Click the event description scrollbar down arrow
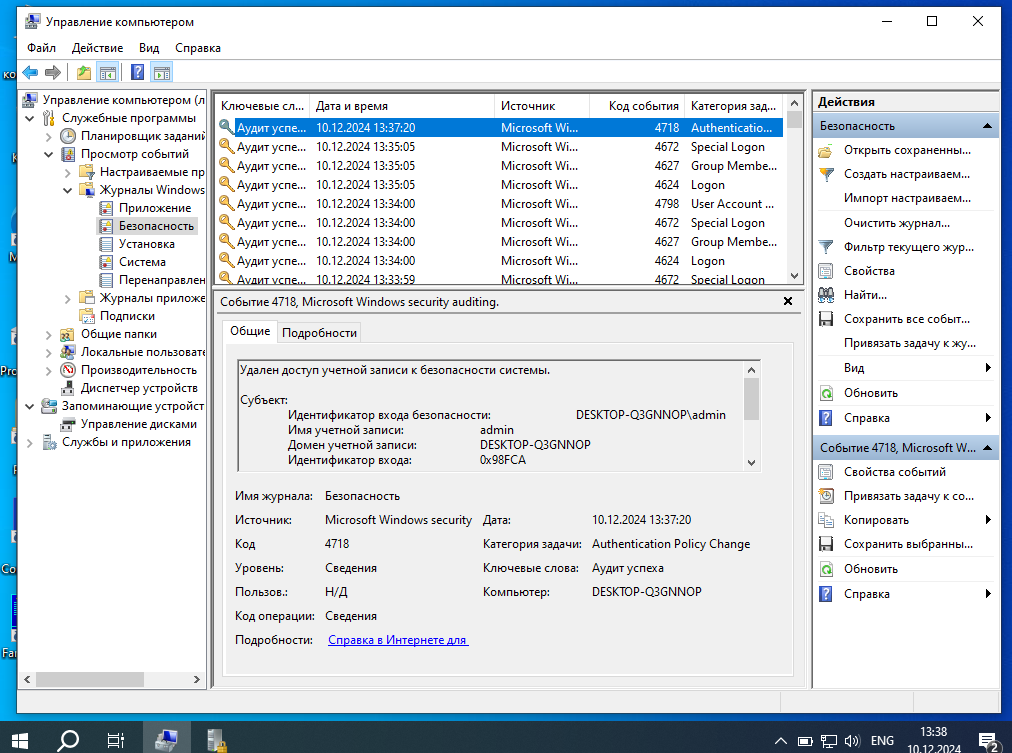The image size is (1012, 753). 751,463
